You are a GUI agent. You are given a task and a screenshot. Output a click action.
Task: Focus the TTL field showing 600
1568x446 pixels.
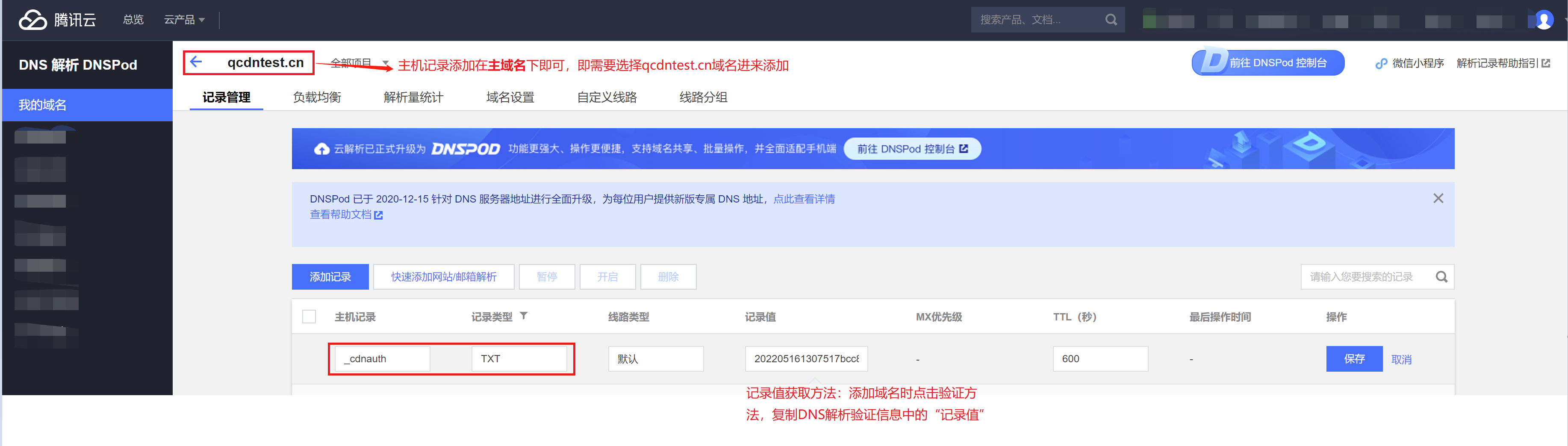pos(1100,359)
